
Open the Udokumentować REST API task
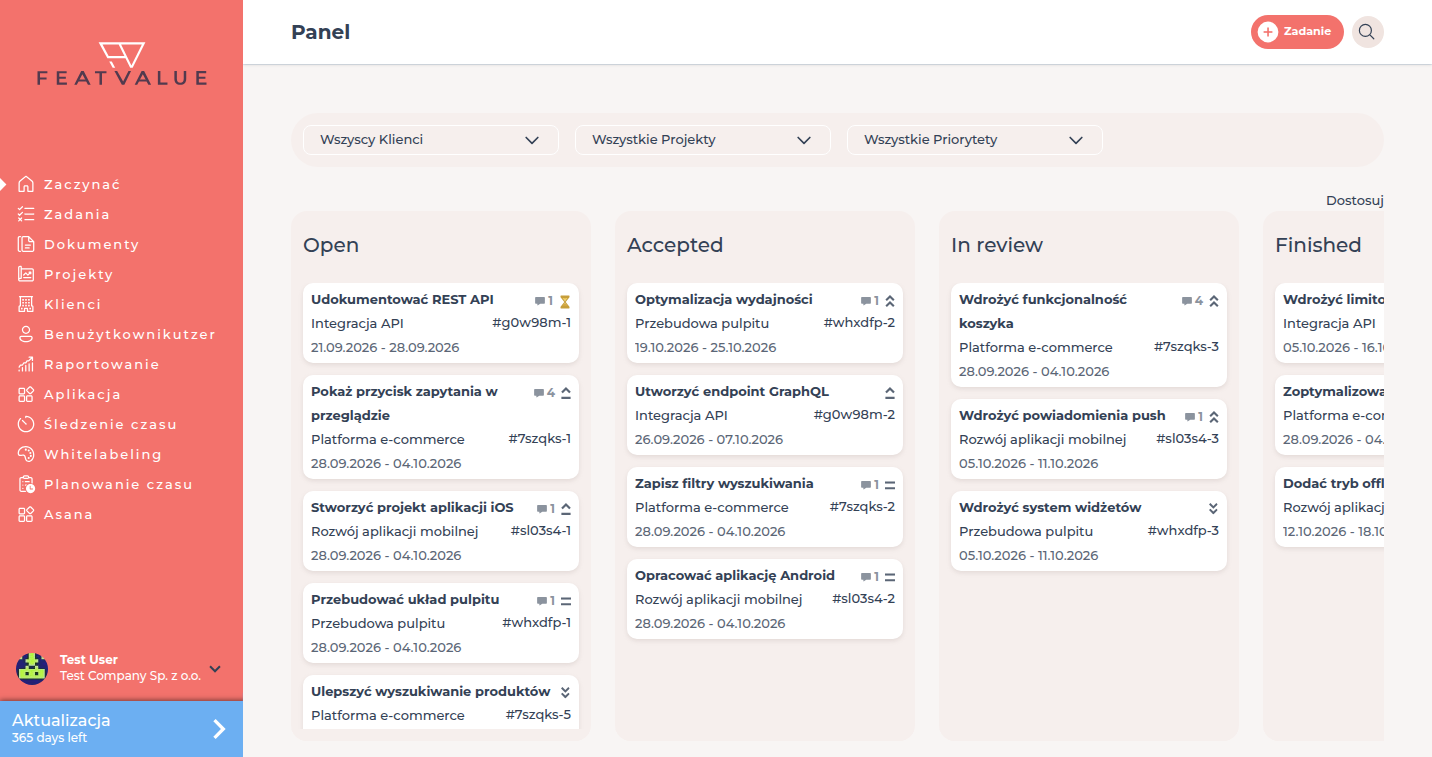point(440,323)
